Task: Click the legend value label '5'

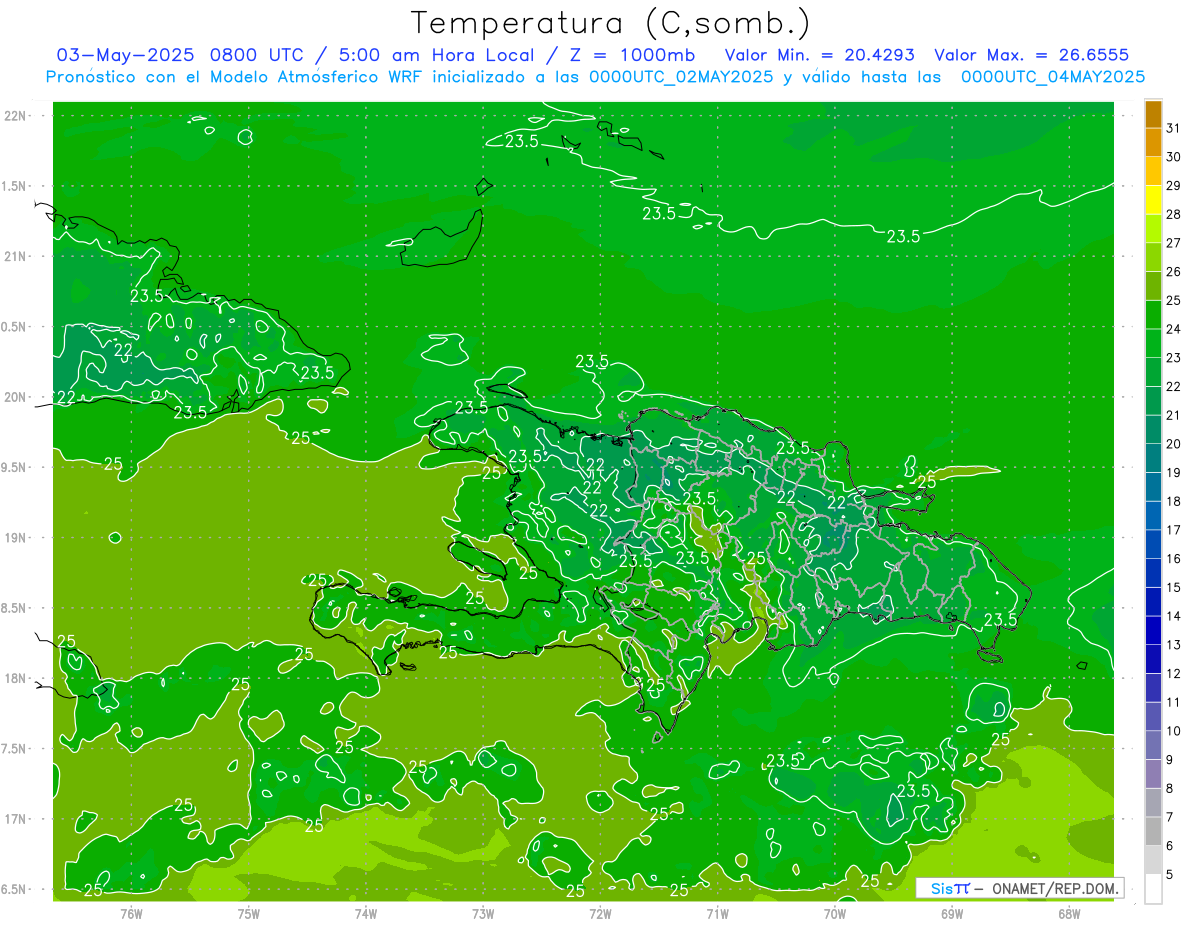Action: pyautogui.click(x=1170, y=874)
